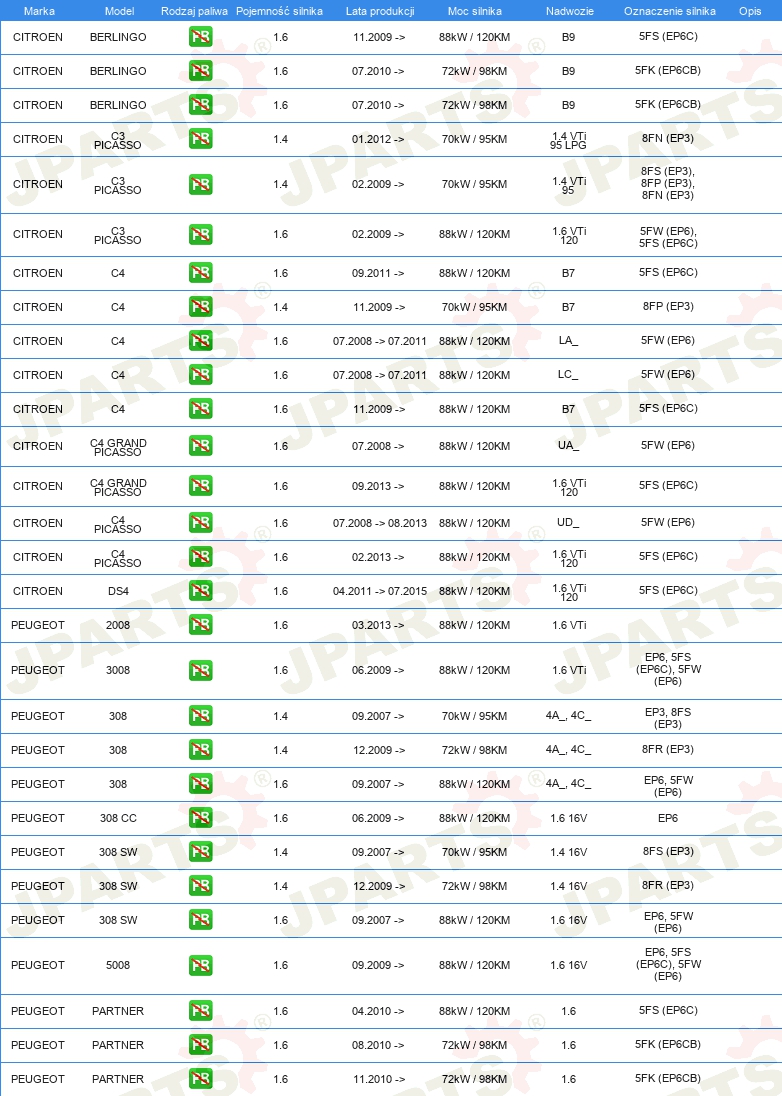The width and height of the screenshot is (782, 1096).
Task: Click fuel icon in C4 LC_ body row
Action: [x=201, y=375]
